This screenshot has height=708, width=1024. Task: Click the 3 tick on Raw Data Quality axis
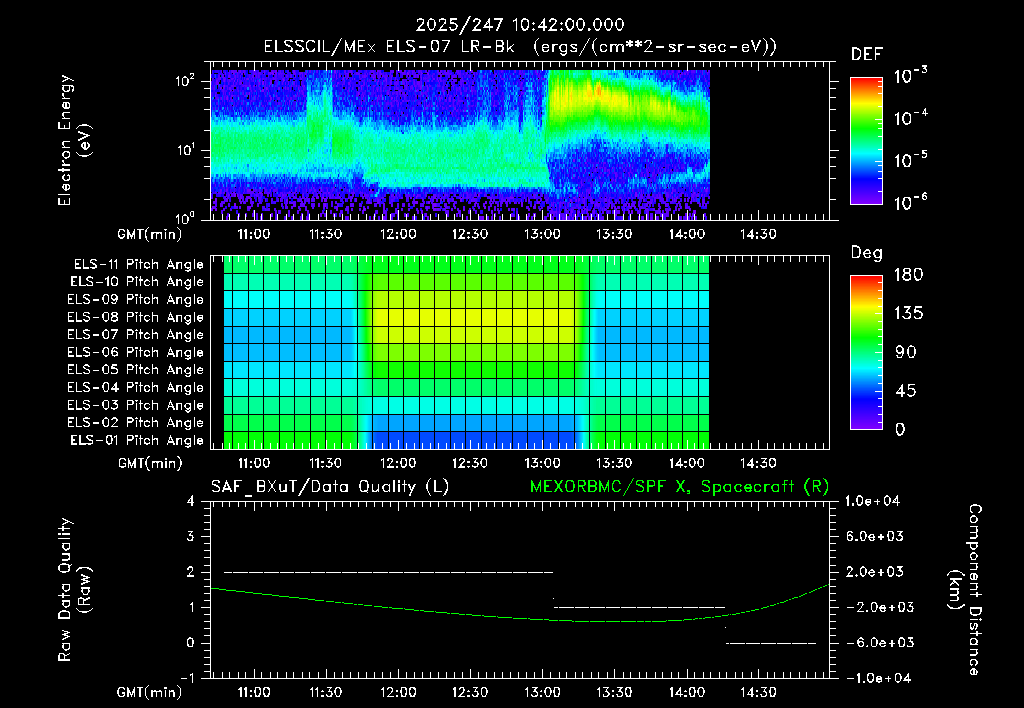point(191,536)
